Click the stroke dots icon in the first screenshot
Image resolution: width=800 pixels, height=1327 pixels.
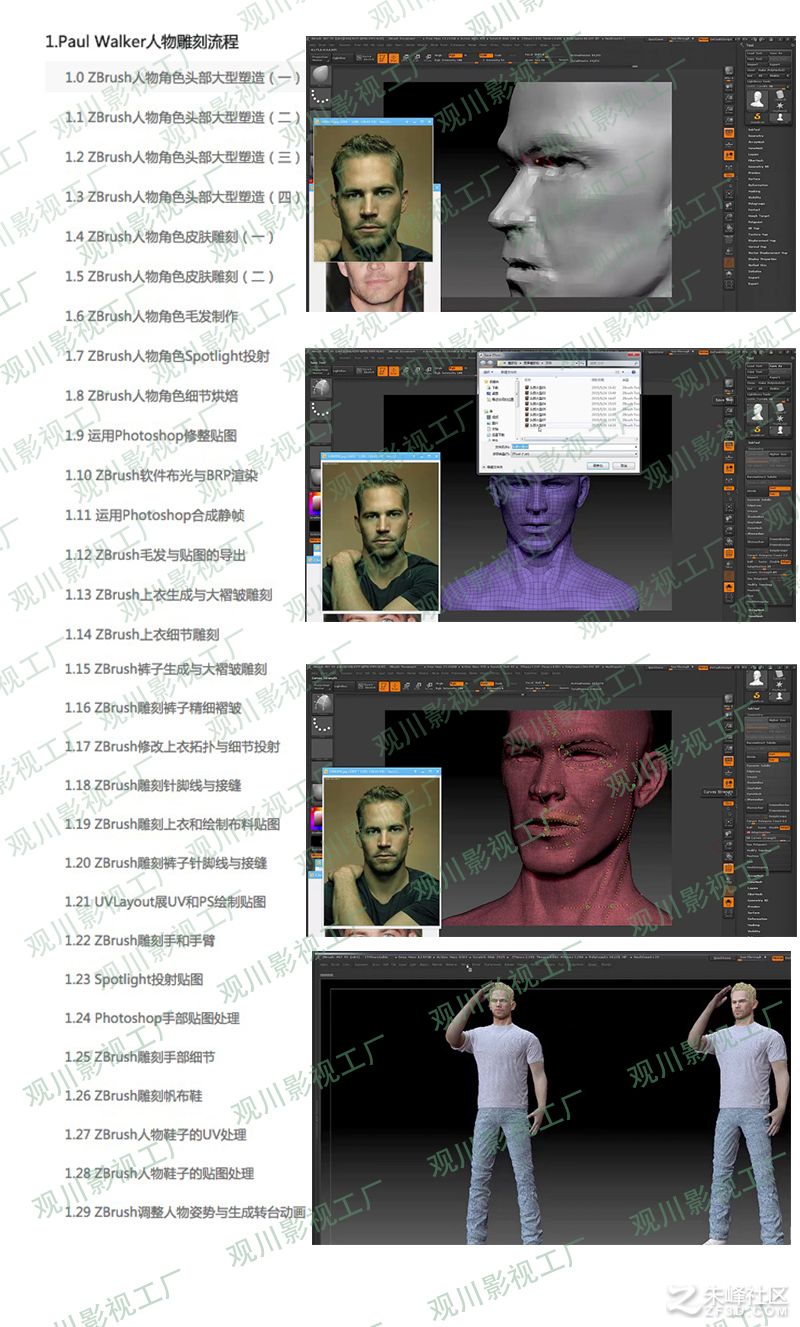pos(320,98)
